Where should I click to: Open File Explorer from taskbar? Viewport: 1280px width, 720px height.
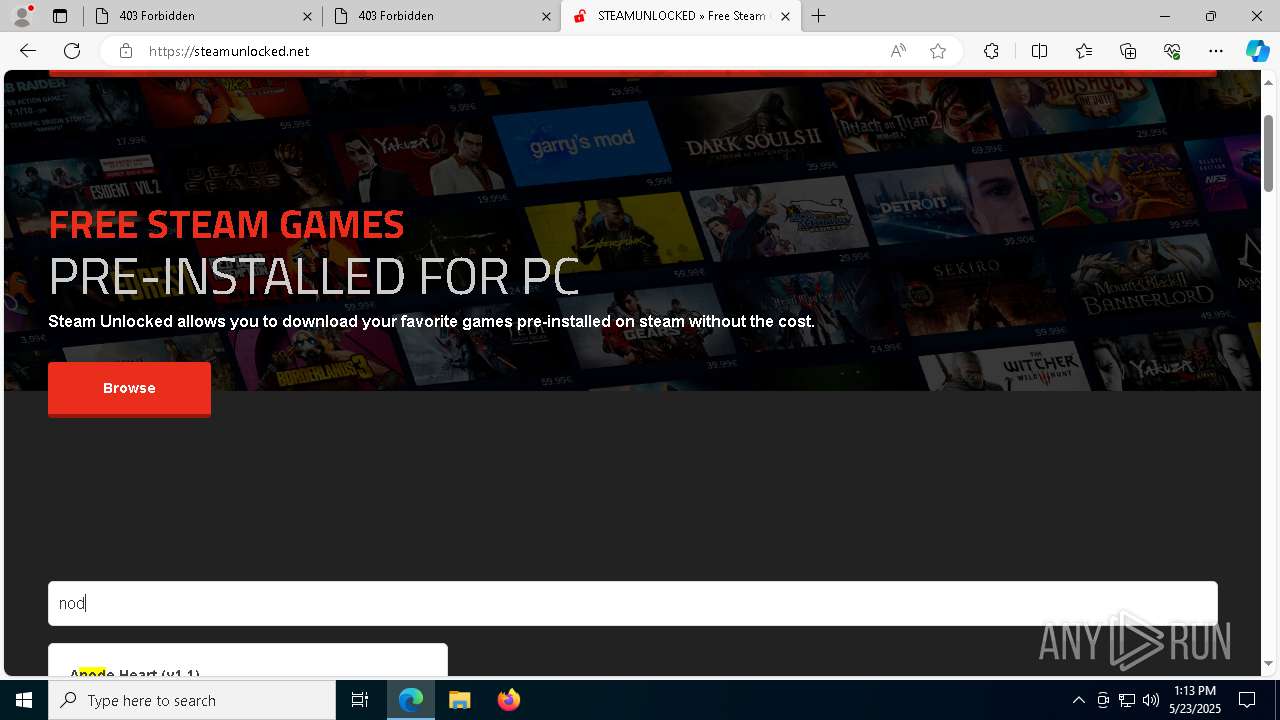[459, 700]
